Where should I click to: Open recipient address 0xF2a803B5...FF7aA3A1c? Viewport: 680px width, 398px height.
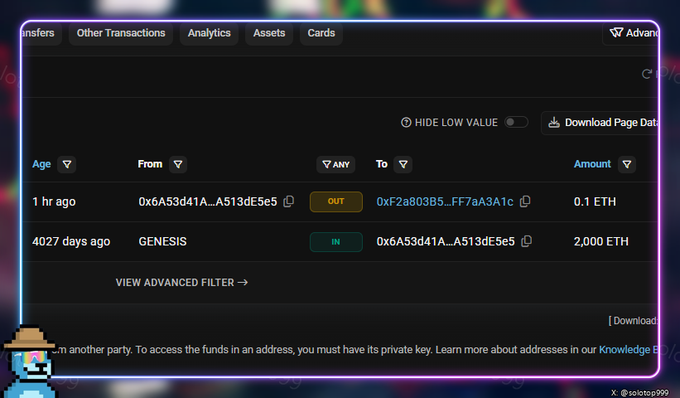445,202
